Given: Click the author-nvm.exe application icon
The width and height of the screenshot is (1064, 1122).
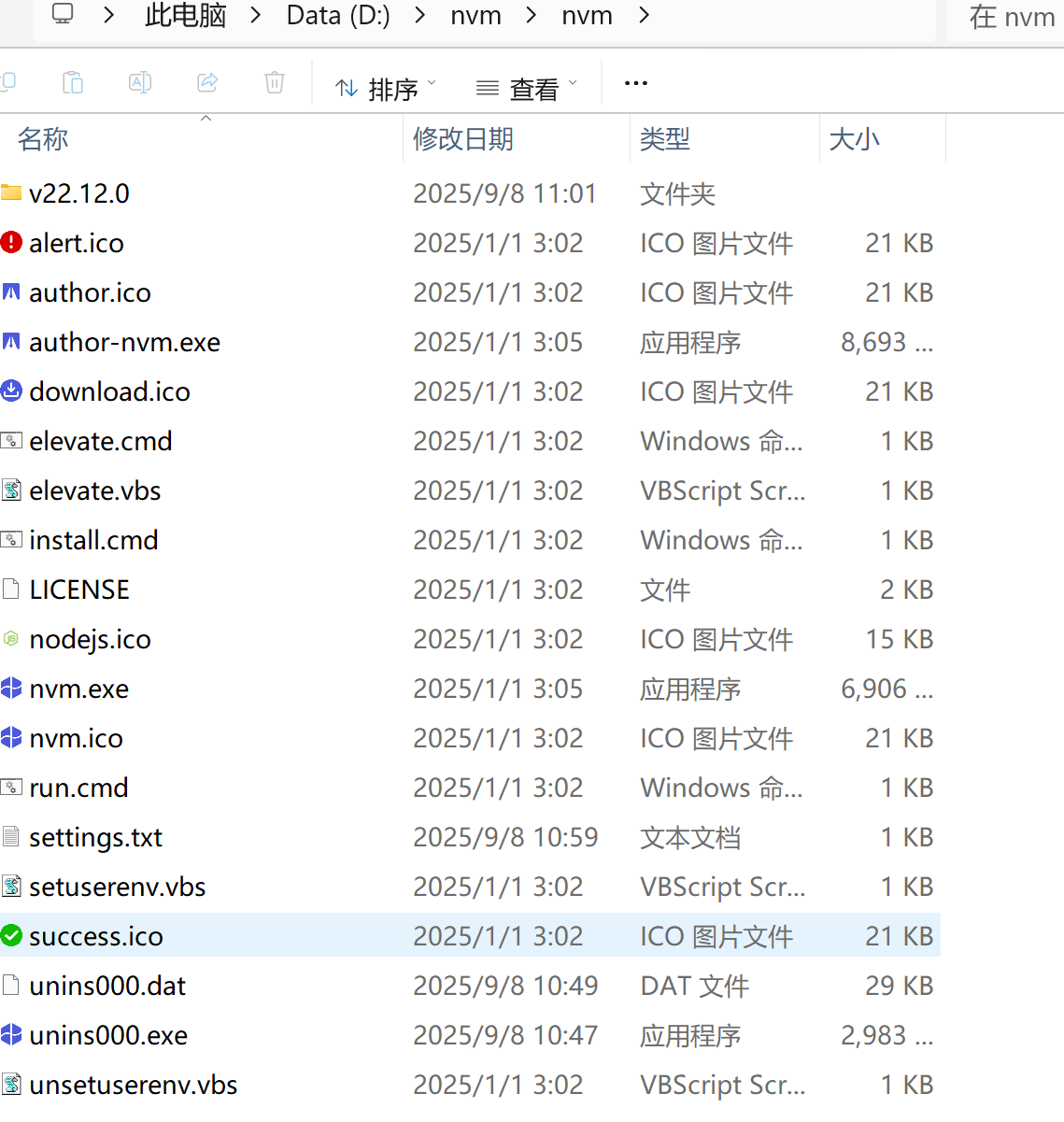Looking at the screenshot, I should [x=11, y=342].
